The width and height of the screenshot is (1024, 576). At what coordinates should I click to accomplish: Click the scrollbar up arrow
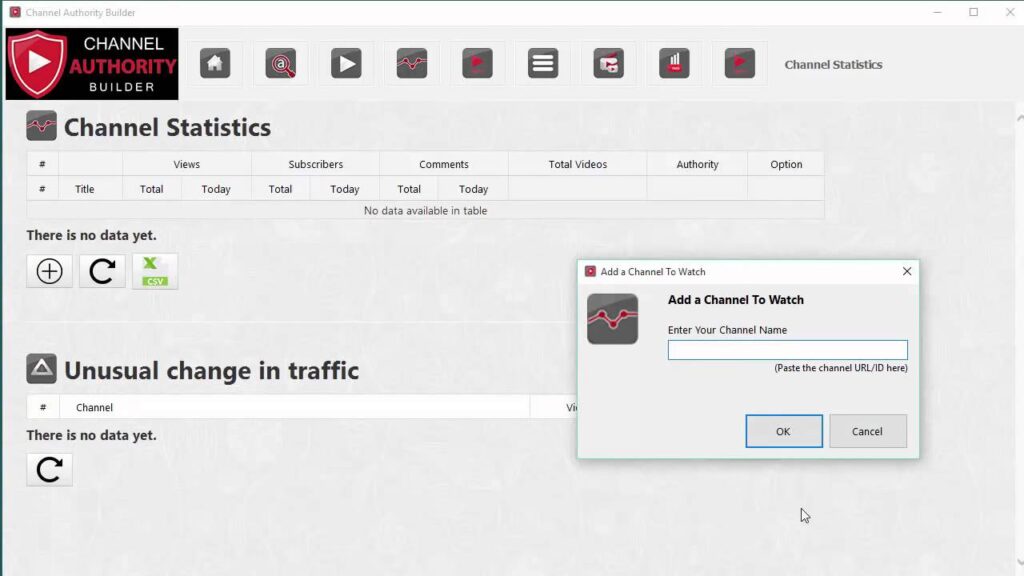(x=1019, y=118)
